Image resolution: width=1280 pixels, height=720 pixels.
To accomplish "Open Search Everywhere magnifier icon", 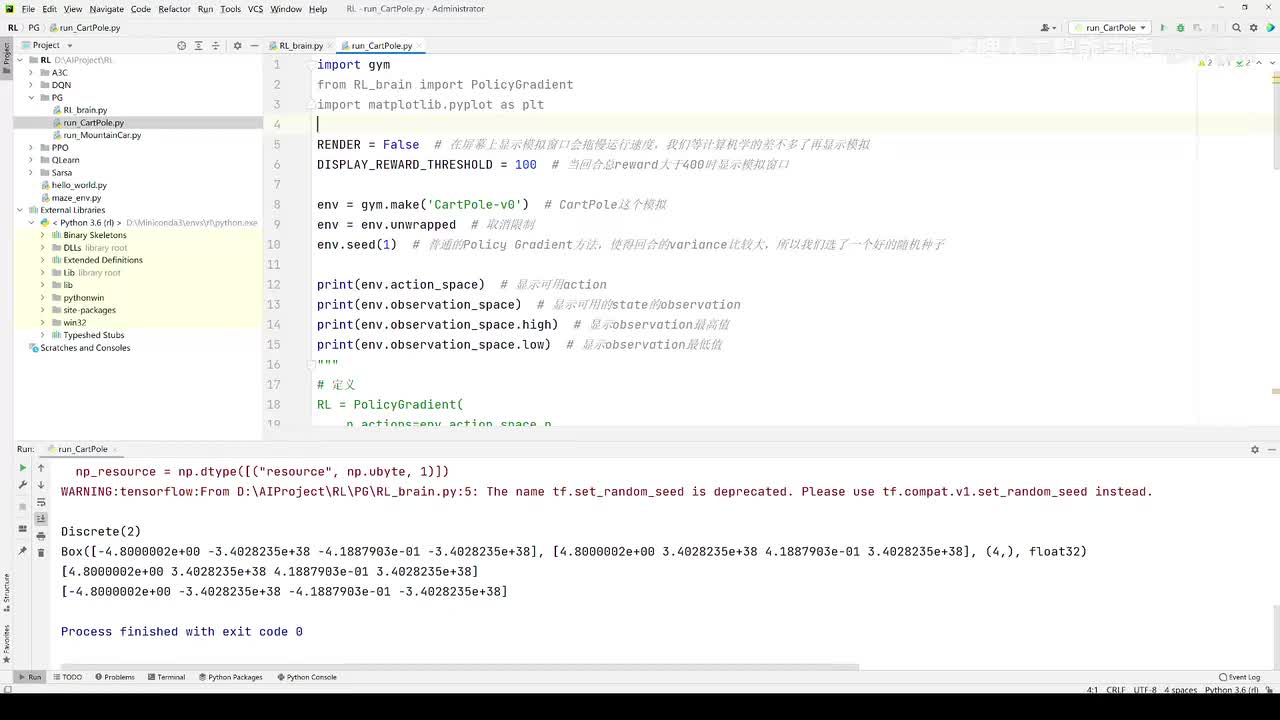I will [1237, 28].
